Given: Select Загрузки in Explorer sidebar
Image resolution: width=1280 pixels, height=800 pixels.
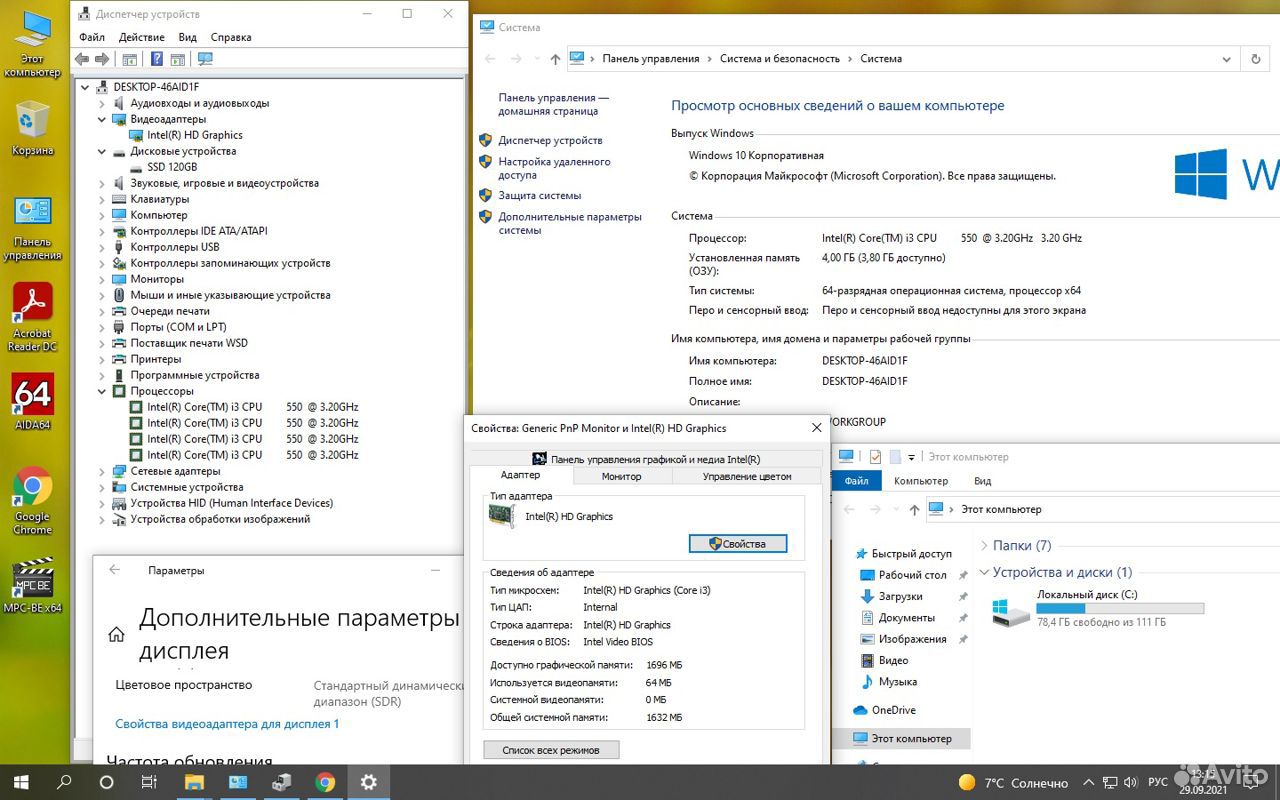Looking at the screenshot, I should pos(900,596).
